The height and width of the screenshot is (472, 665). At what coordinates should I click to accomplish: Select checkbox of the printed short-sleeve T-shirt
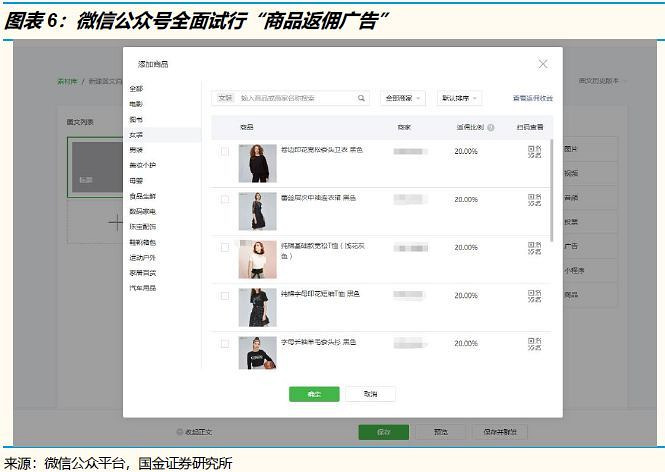coord(225,296)
